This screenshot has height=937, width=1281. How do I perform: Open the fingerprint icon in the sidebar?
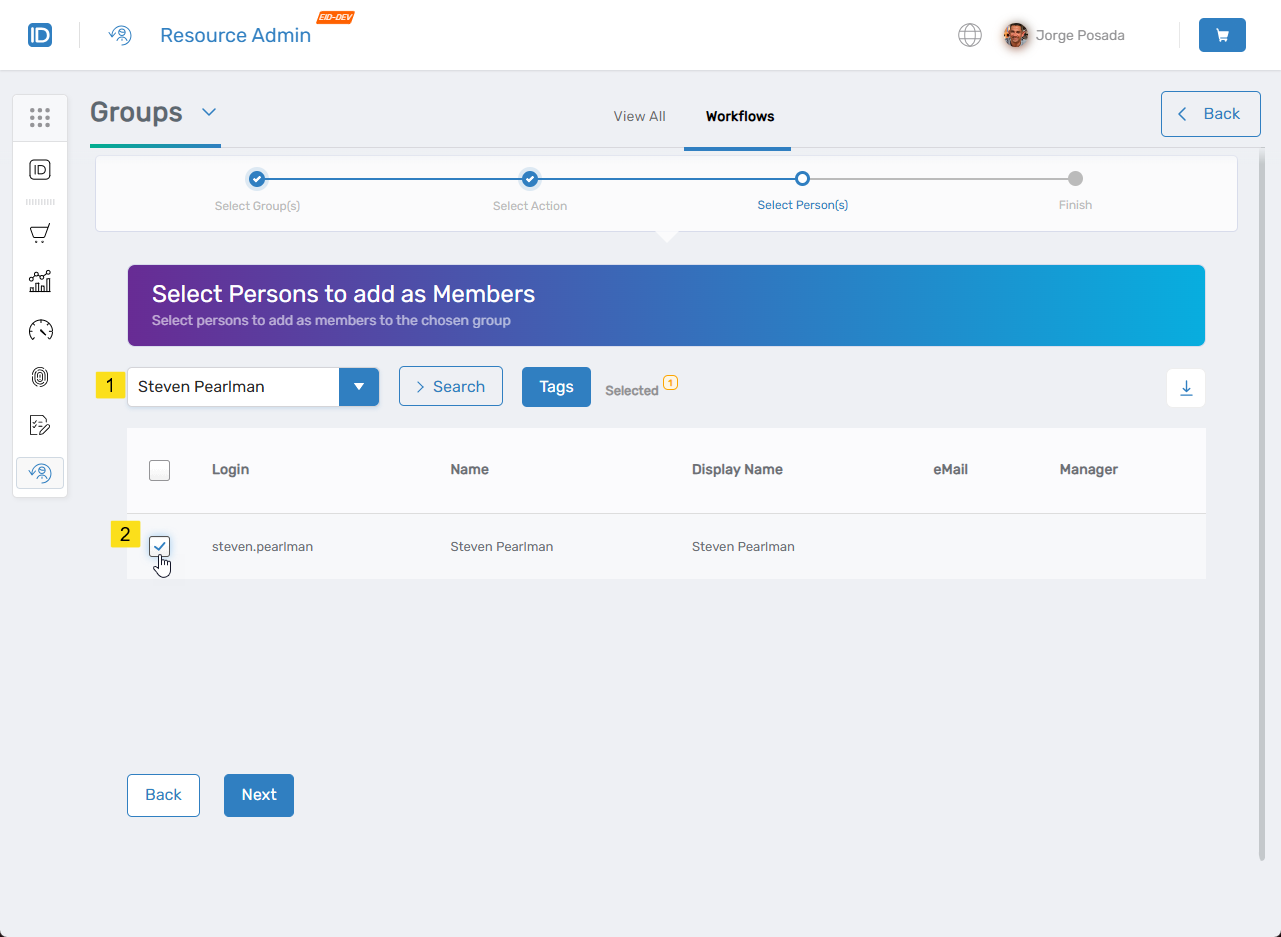coord(40,377)
